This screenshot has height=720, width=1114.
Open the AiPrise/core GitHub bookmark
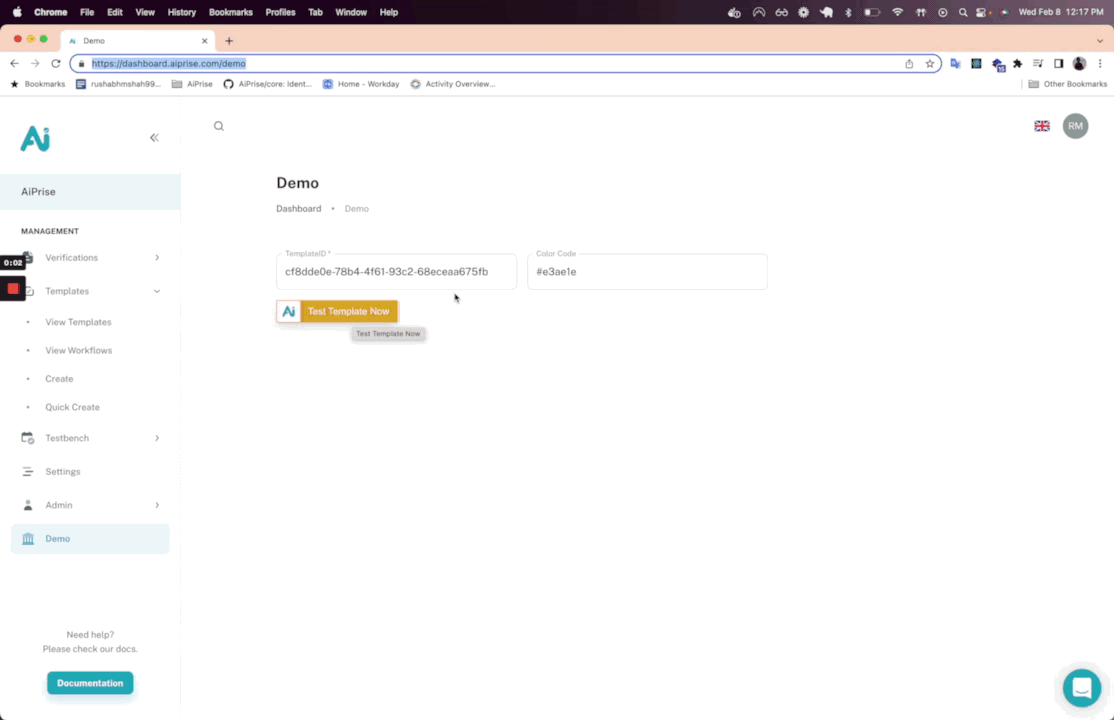point(267,84)
